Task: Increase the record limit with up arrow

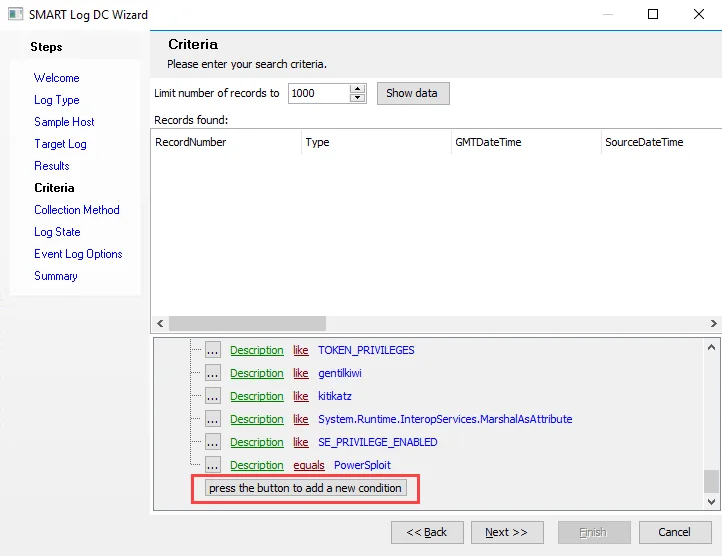Action: click(x=358, y=88)
